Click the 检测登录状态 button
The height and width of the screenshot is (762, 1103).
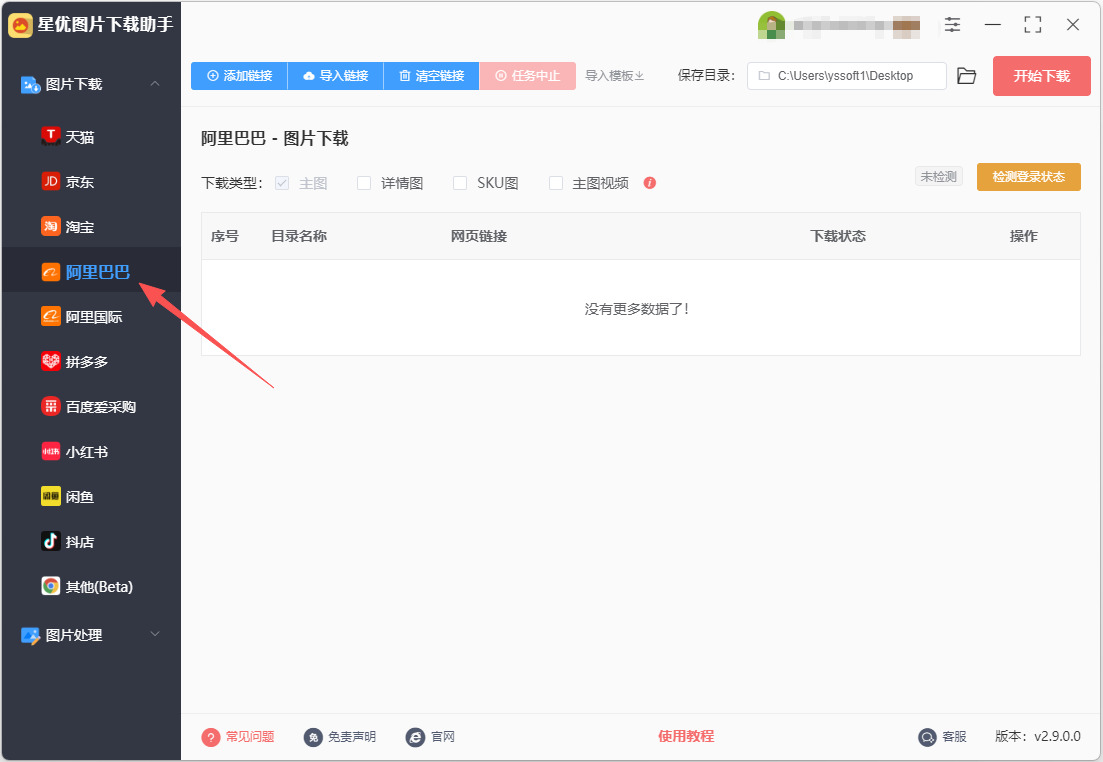[1028, 177]
